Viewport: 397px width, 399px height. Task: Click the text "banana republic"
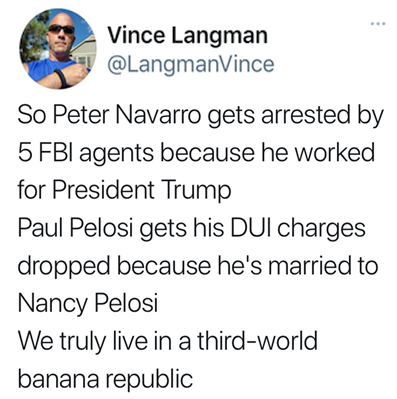tap(105, 379)
